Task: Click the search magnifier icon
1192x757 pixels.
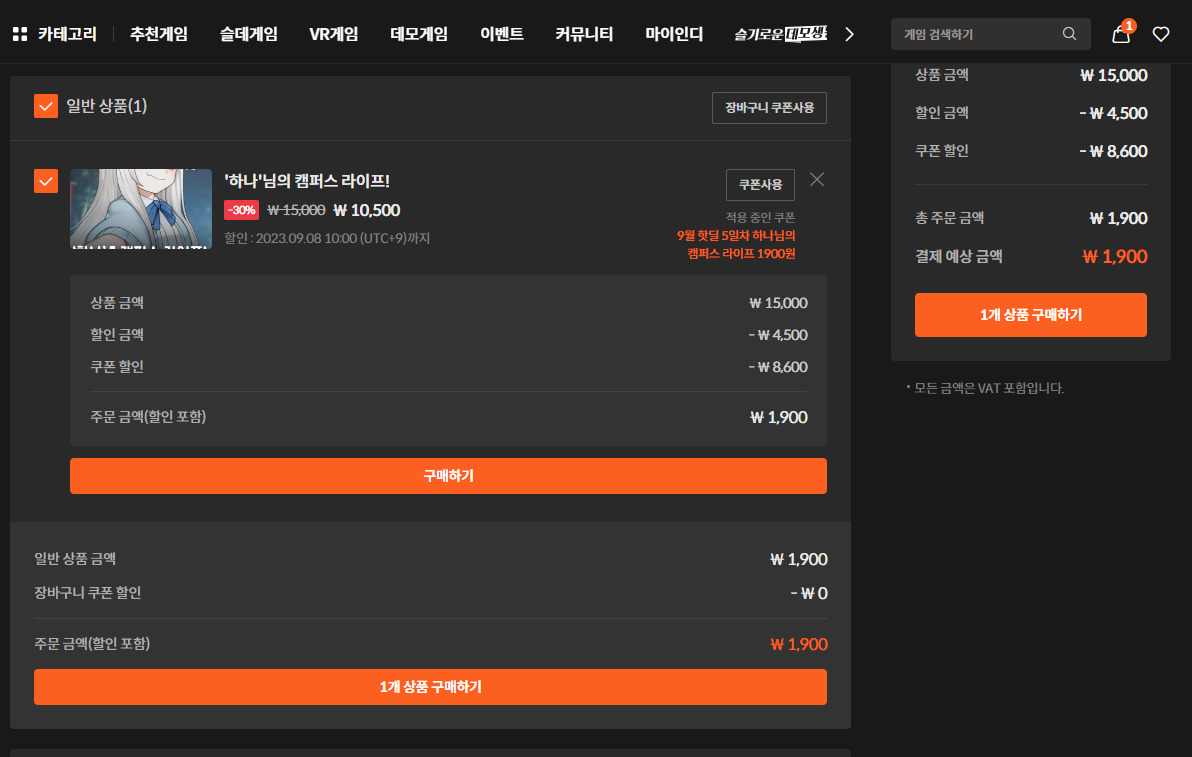Action: 1069,34
